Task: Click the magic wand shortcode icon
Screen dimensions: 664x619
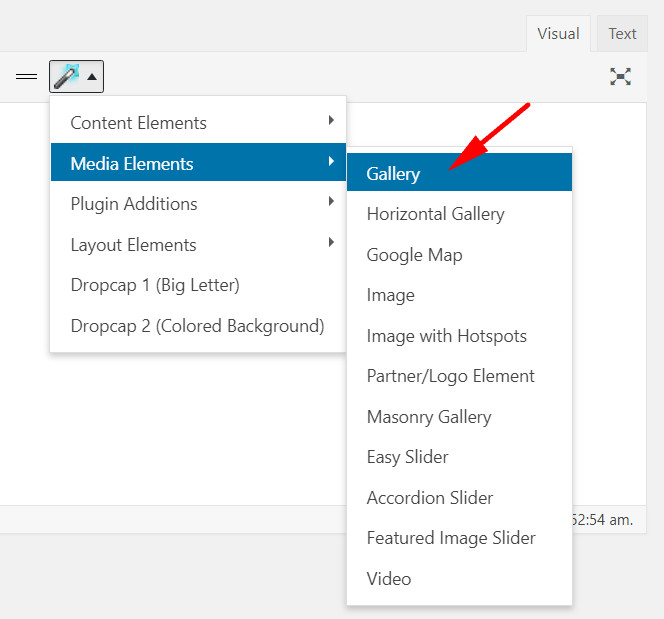Action: tap(67, 77)
